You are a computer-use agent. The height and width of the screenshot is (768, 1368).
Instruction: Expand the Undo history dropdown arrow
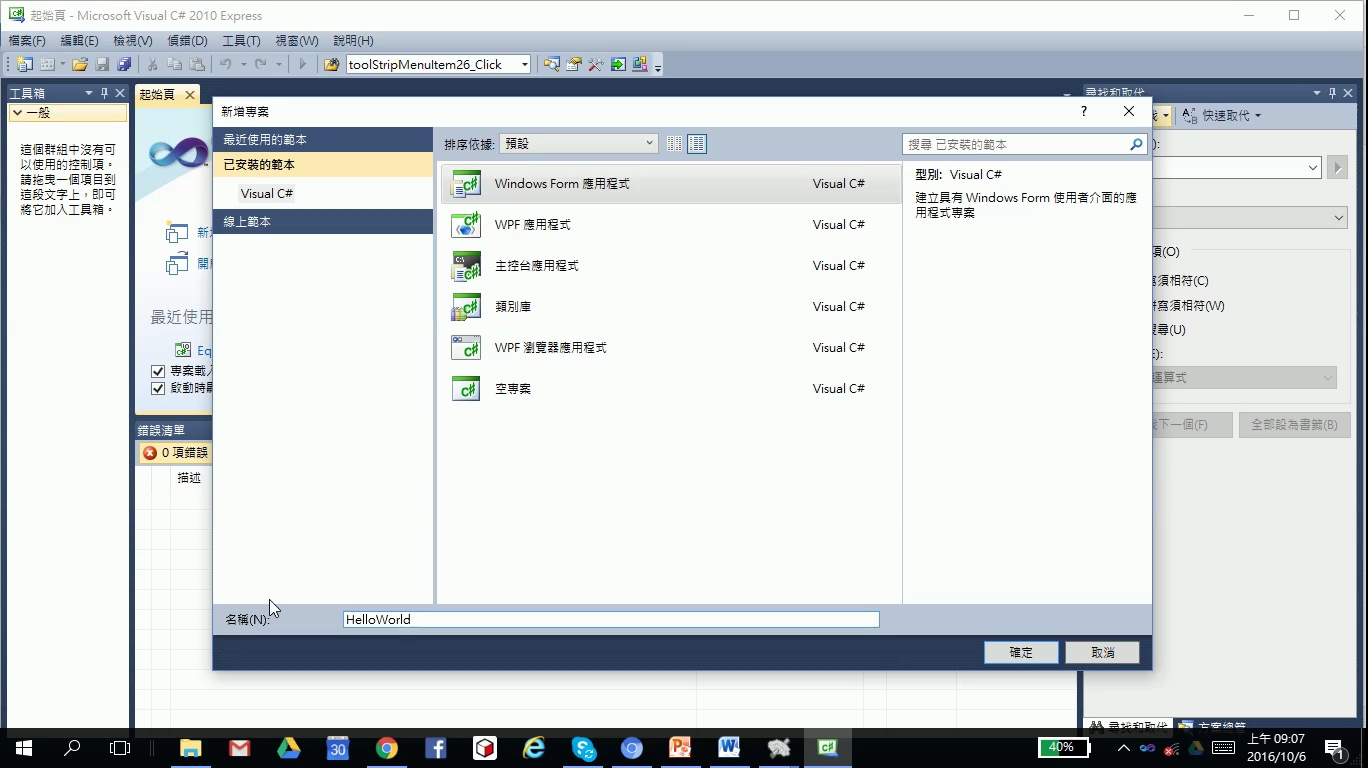click(243, 64)
